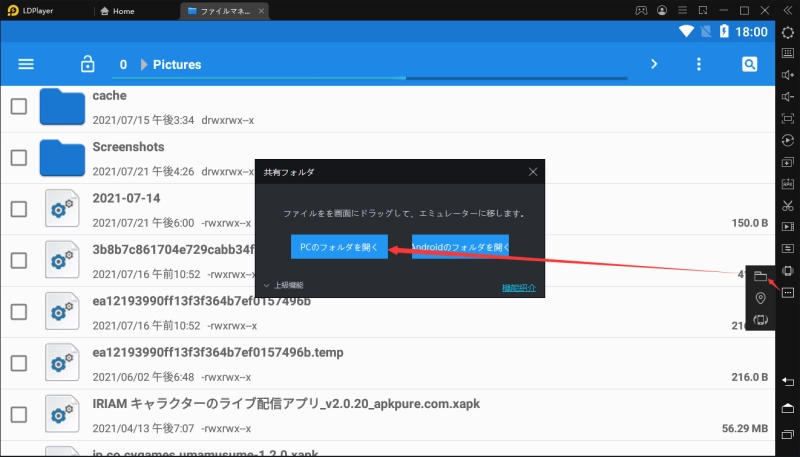Click the scissors screenshot icon
This screenshot has width=800, height=457.
[x=788, y=206]
